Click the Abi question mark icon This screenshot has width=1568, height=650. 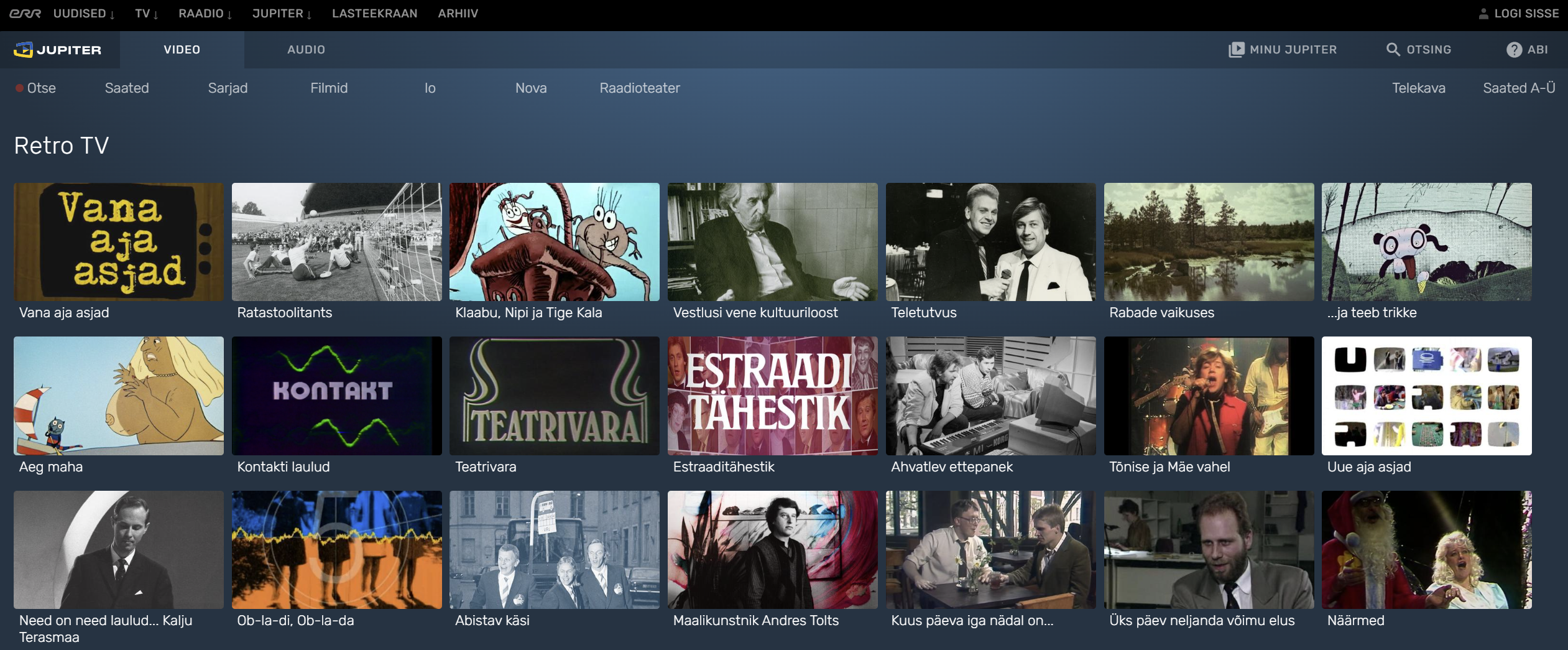[x=1514, y=50]
